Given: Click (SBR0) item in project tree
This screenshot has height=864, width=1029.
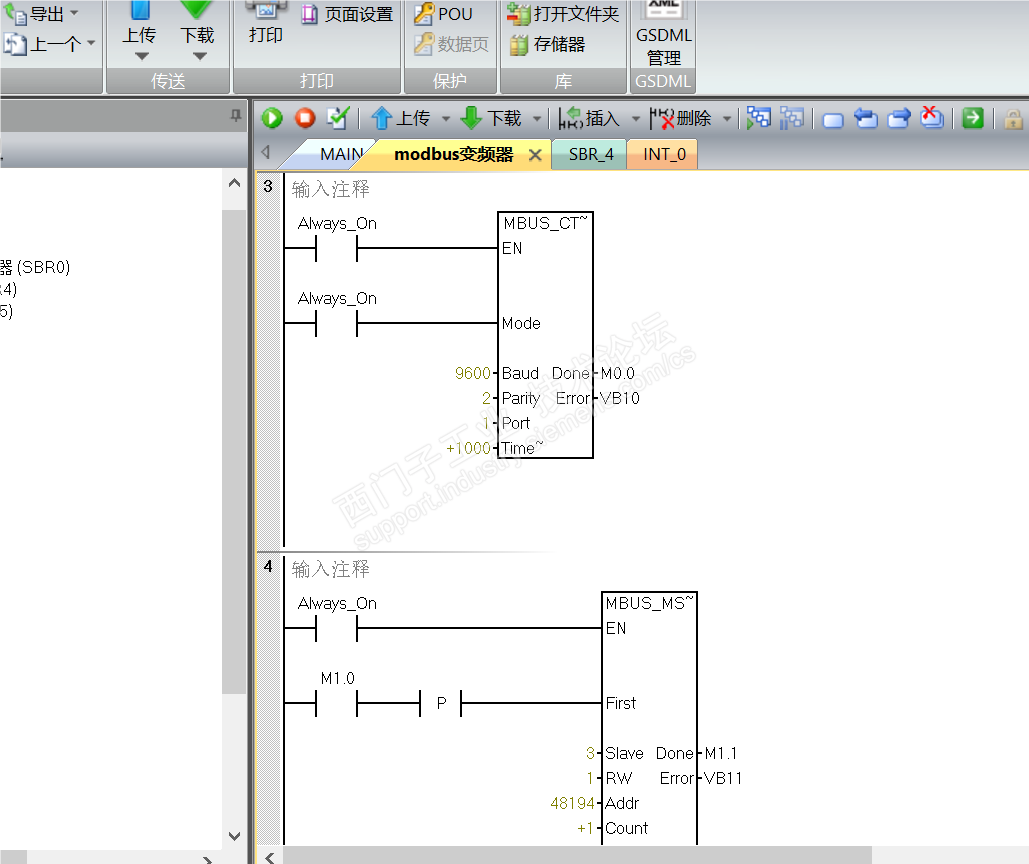Looking at the screenshot, I should click(x=35, y=267).
